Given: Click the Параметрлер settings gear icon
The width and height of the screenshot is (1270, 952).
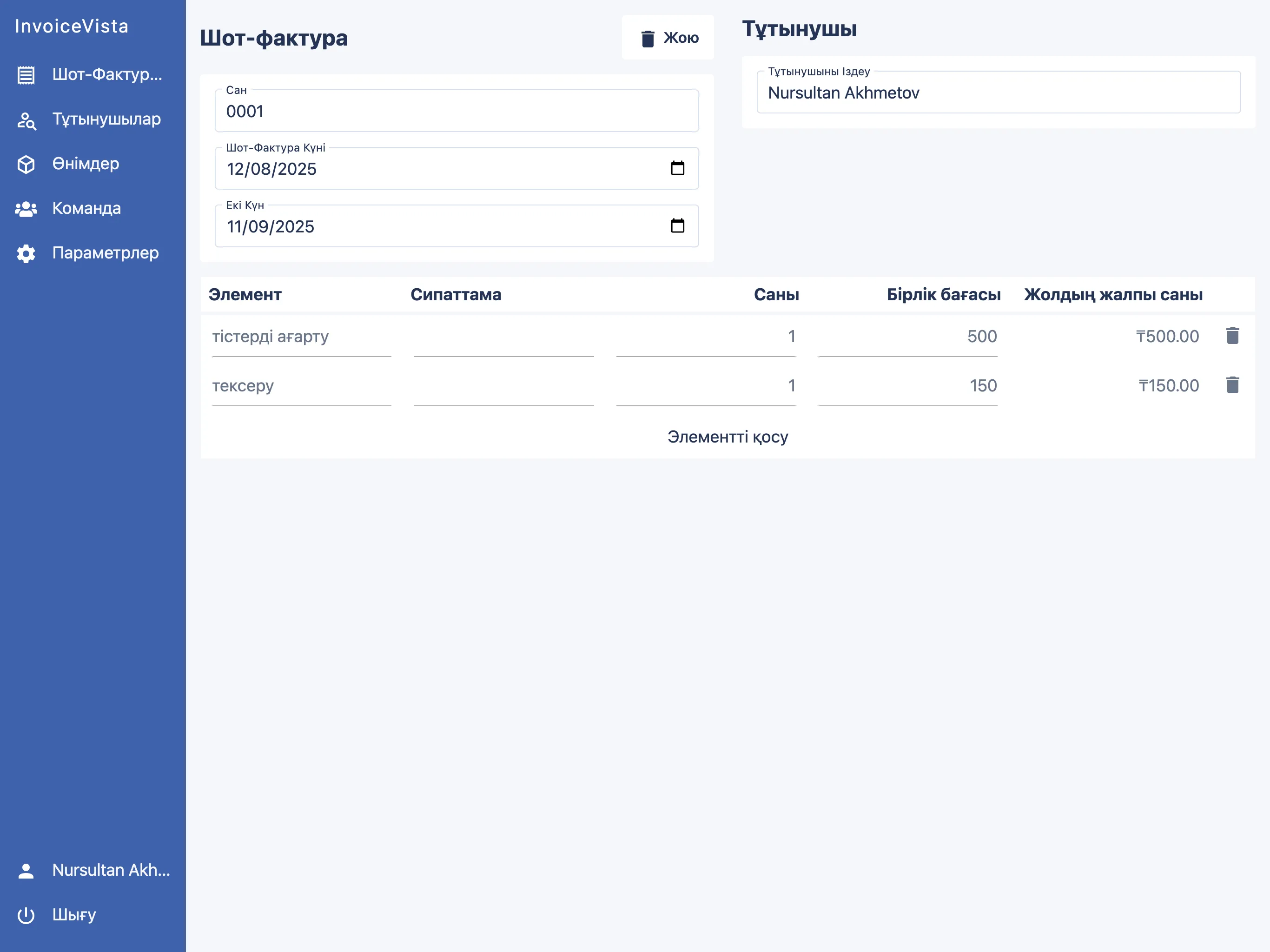Looking at the screenshot, I should (26, 253).
